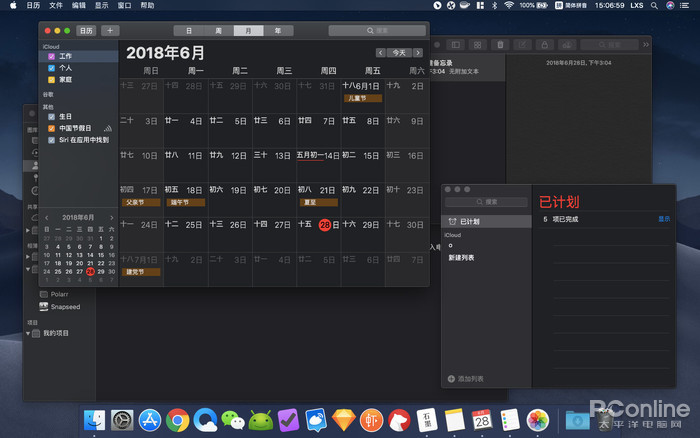The image size is (700, 438).
Task: Open the 显示 menu in menu bar
Action: coord(101,5)
